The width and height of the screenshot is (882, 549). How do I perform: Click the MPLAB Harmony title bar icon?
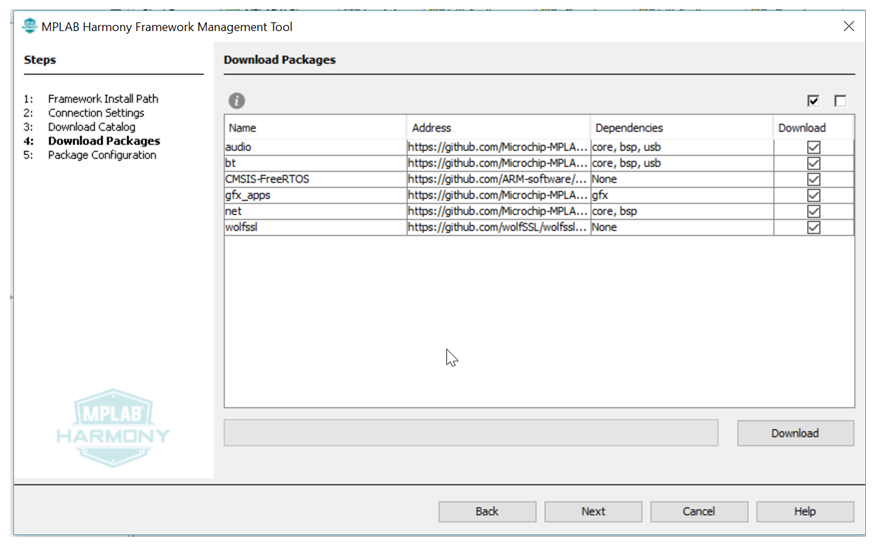(29, 26)
